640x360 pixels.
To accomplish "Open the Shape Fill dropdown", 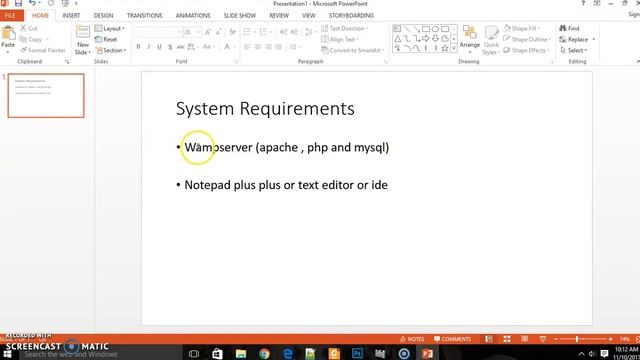I will (x=521, y=28).
